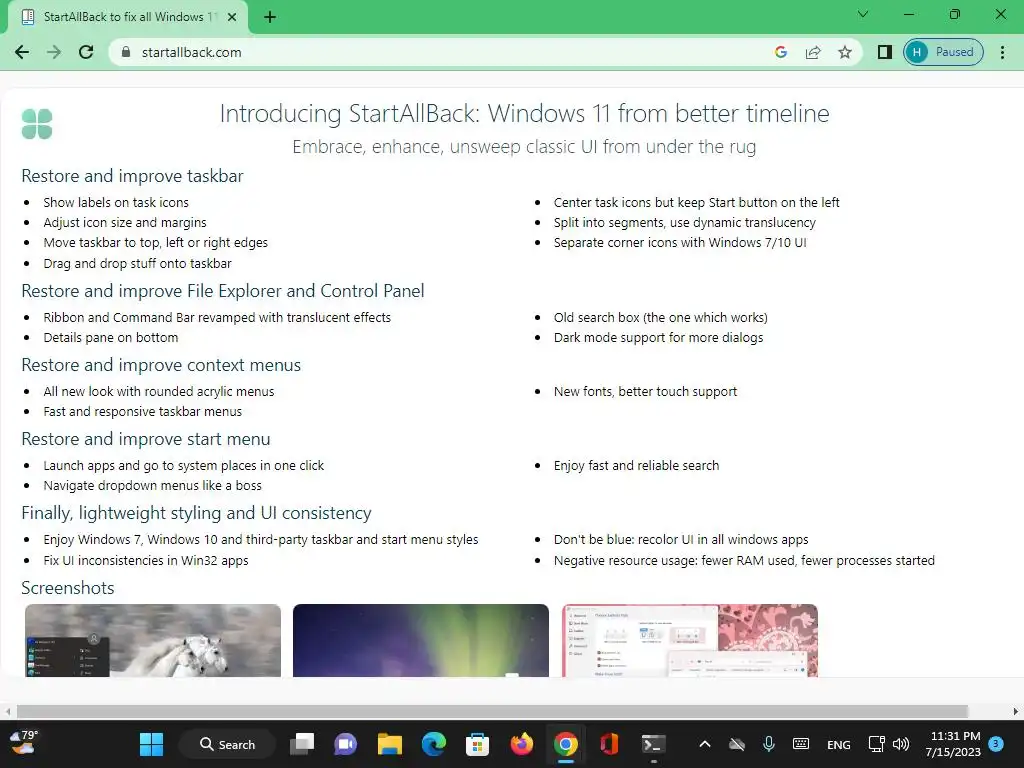Open the weather widget showing 79°
Image resolution: width=1024 pixels, height=768 pixels.
tap(25, 743)
